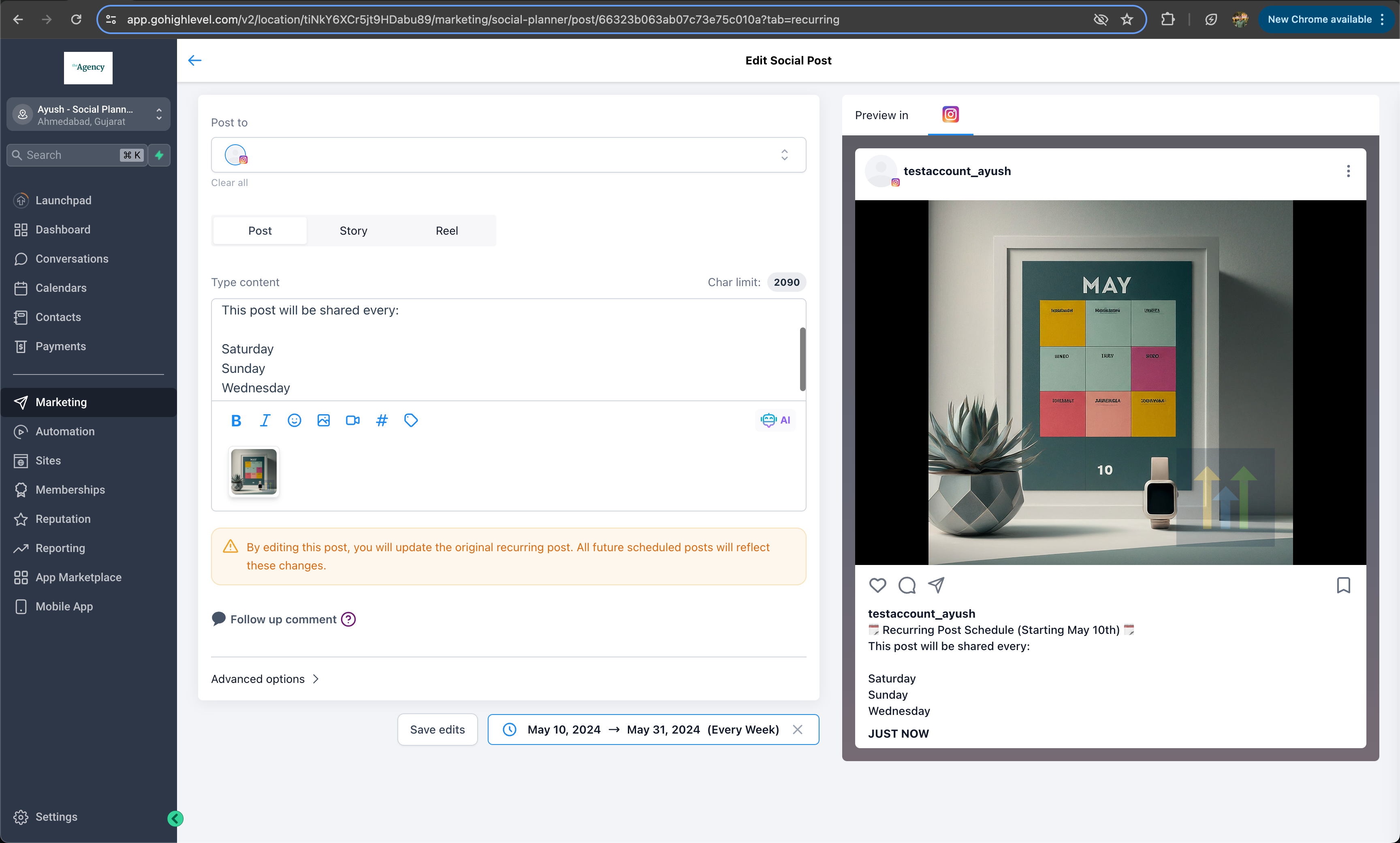Click the bookmark icon in preview
Viewport: 1400px width, 843px height.
(x=1343, y=585)
